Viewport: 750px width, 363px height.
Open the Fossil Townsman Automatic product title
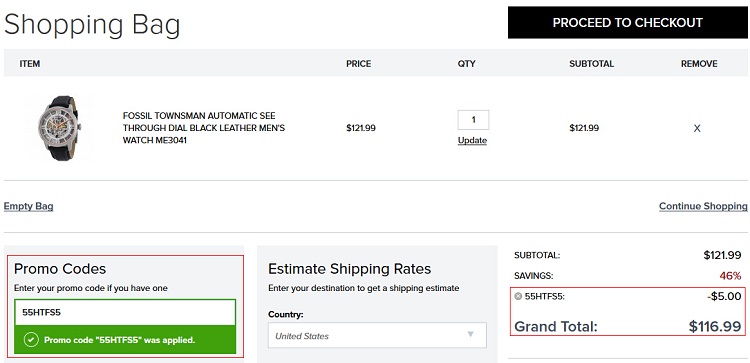(204, 128)
